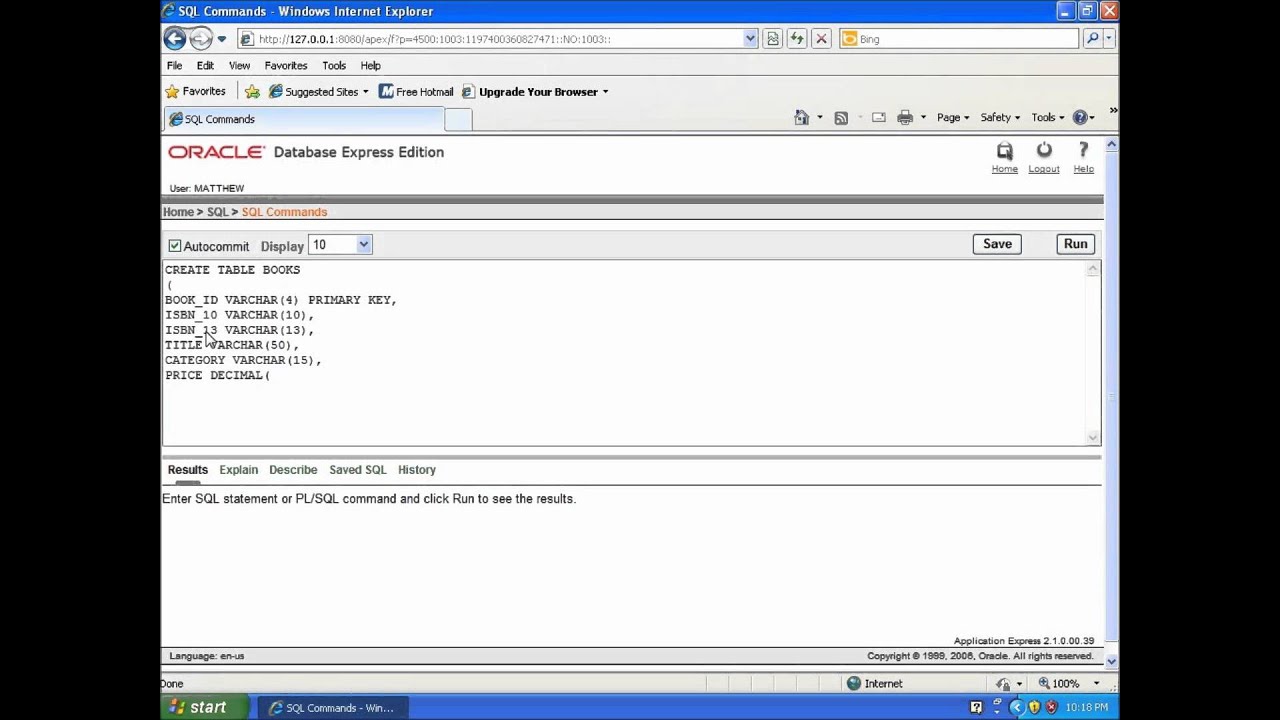Go to SQL breadcrumb link

click(x=217, y=212)
